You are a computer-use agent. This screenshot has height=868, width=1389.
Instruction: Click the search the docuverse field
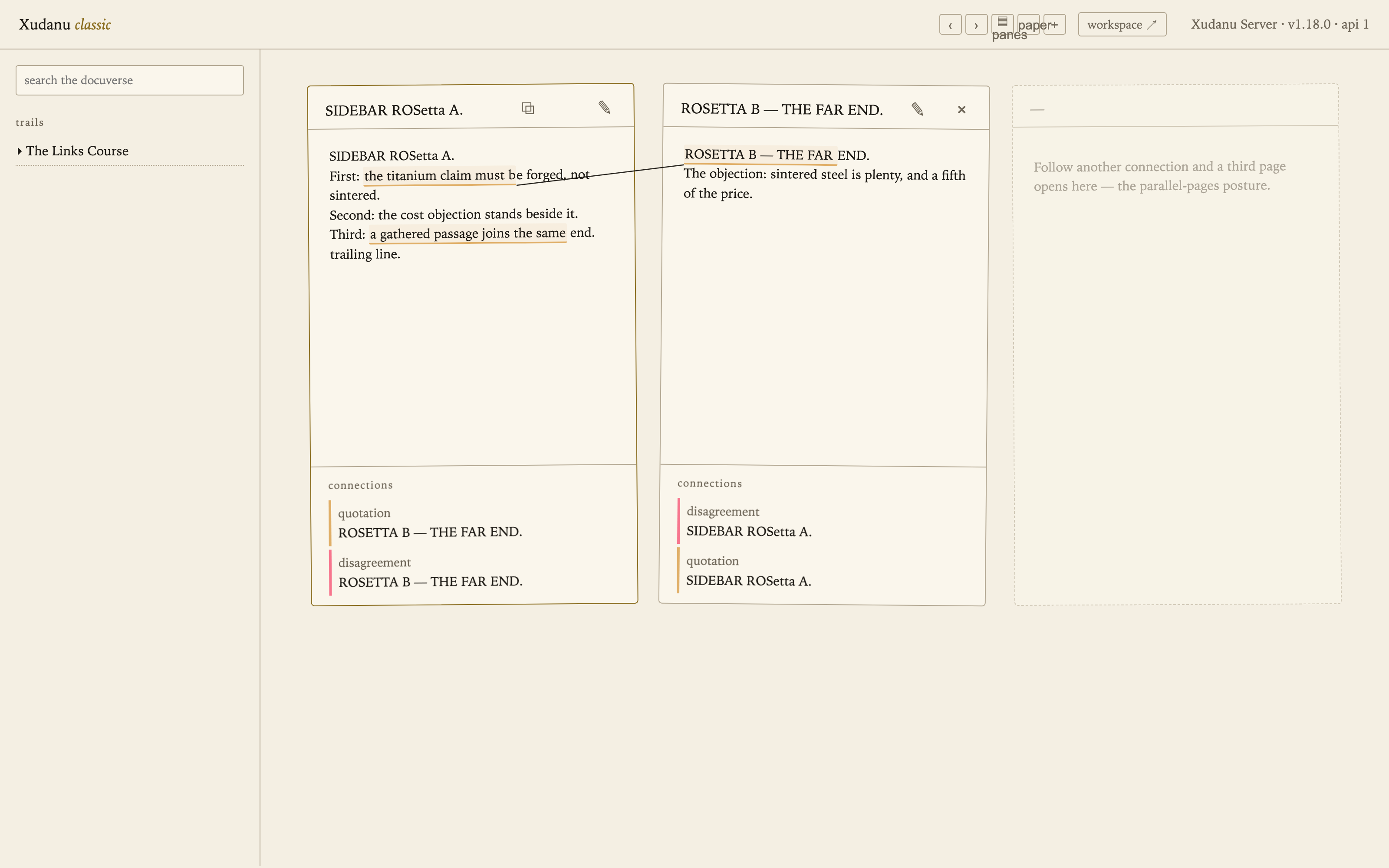pos(130,80)
